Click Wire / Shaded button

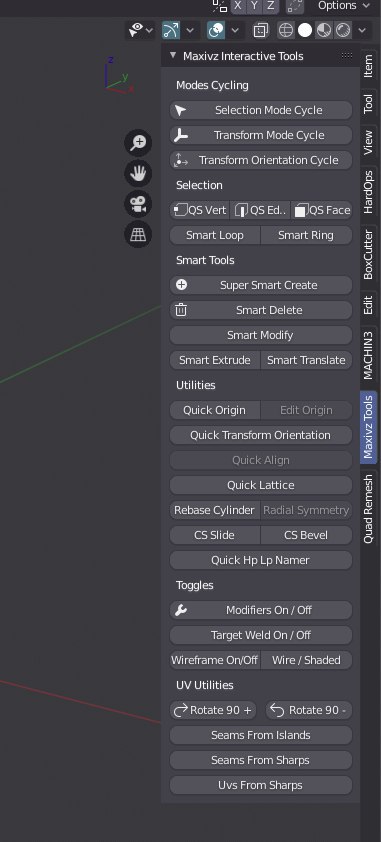(x=306, y=660)
